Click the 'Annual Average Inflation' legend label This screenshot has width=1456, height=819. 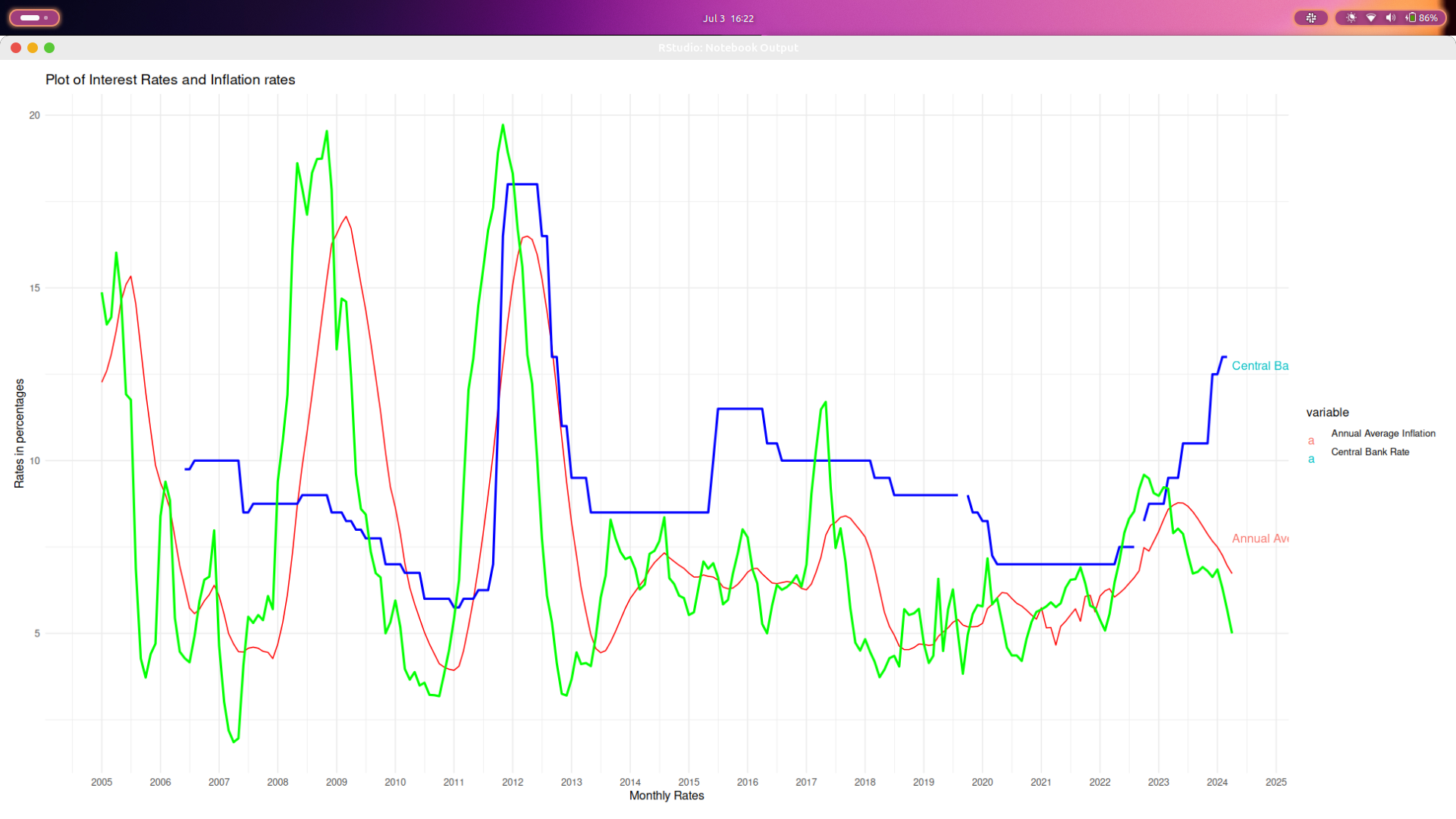click(x=1383, y=434)
